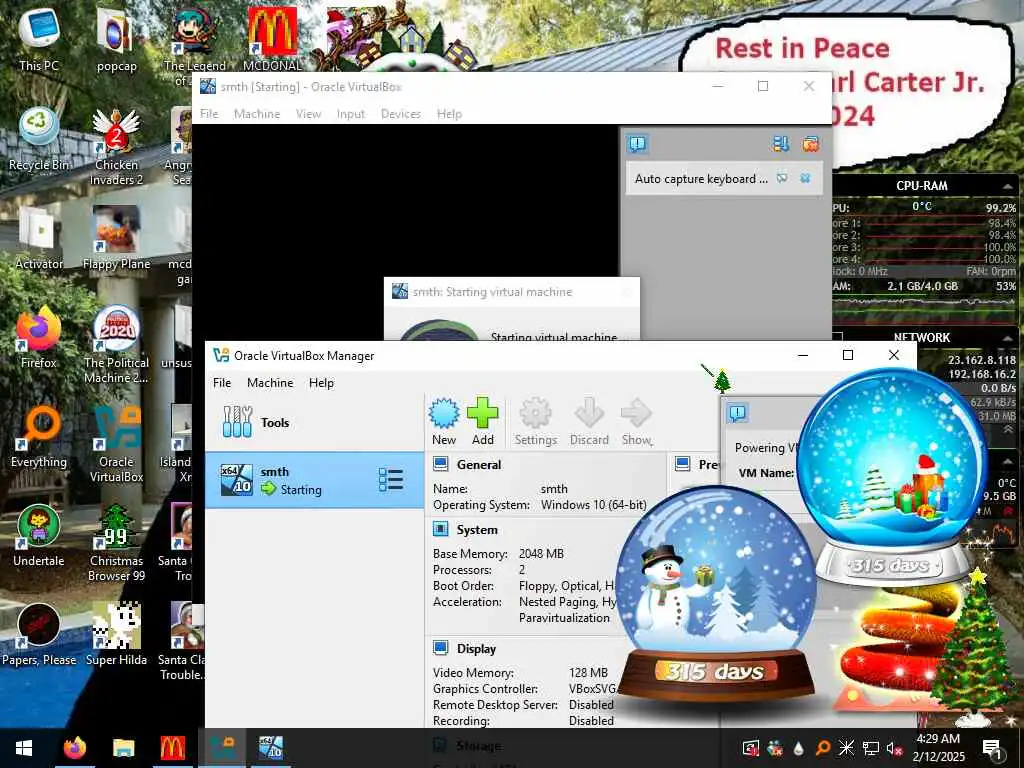Viewport: 1024px width, 768px height.
Task: Select the Chicken Invaders 2 desktop shortcut
Action: (x=116, y=148)
